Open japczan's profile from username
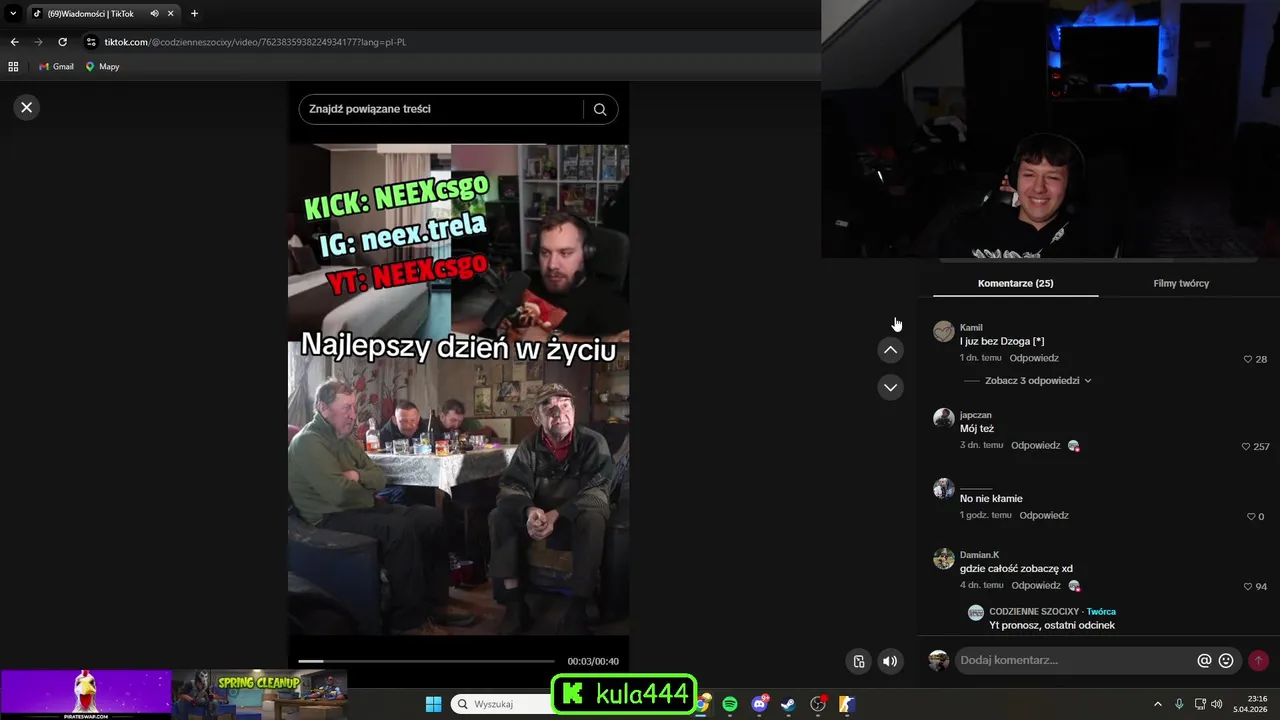 (x=976, y=414)
